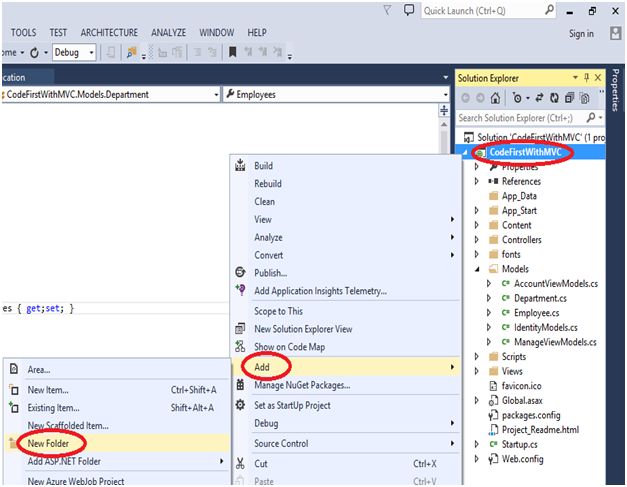The height and width of the screenshot is (487, 627).
Task: Open the HELP menu
Action: [x=257, y=32]
